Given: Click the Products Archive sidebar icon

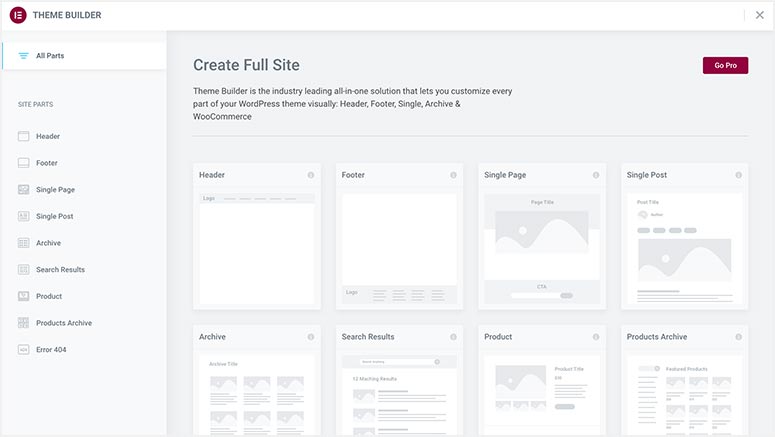Looking at the screenshot, I should point(23,323).
